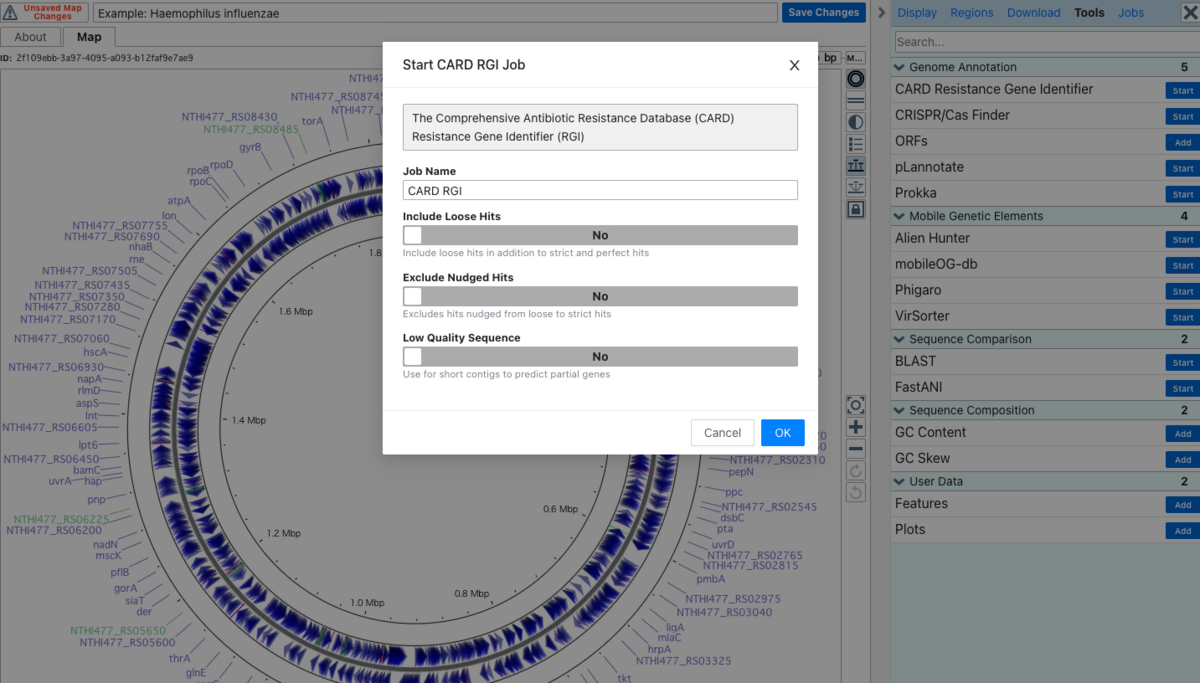This screenshot has height=683, width=1200.
Task: Close the Start CARD RGI Job dialog
Action: tap(794, 65)
